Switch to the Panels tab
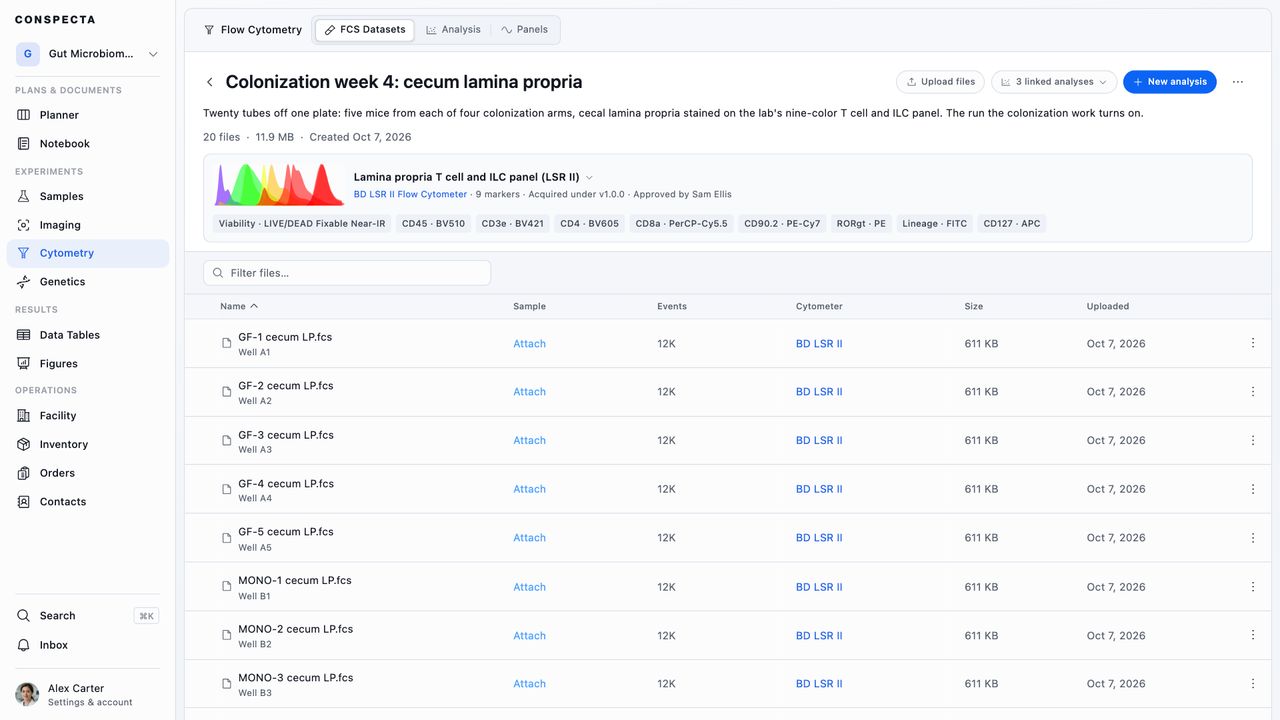Screen dimensions: 1280x720 click(524, 30)
